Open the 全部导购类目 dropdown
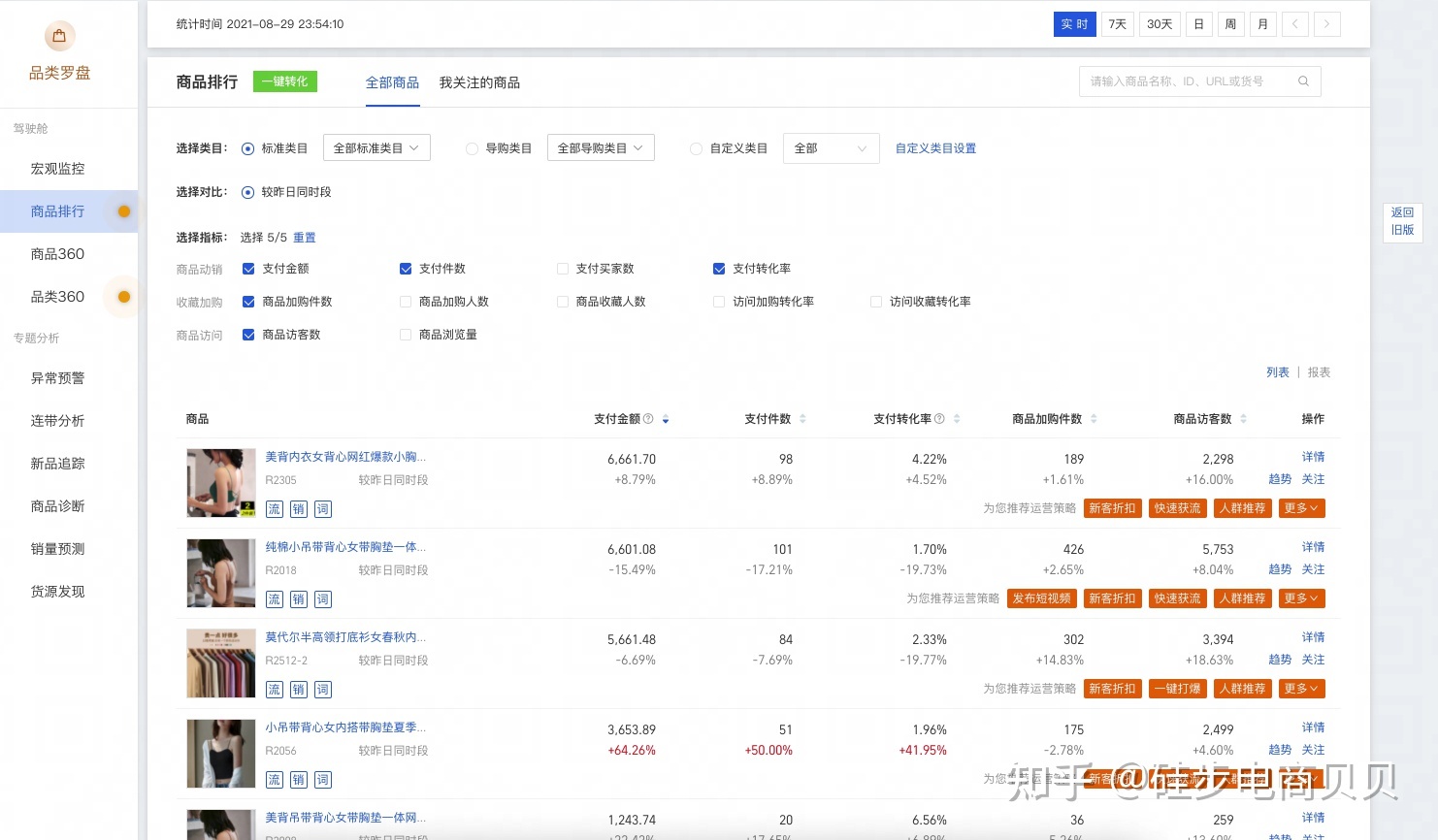This screenshot has width=1438, height=840. click(x=601, y=147)
